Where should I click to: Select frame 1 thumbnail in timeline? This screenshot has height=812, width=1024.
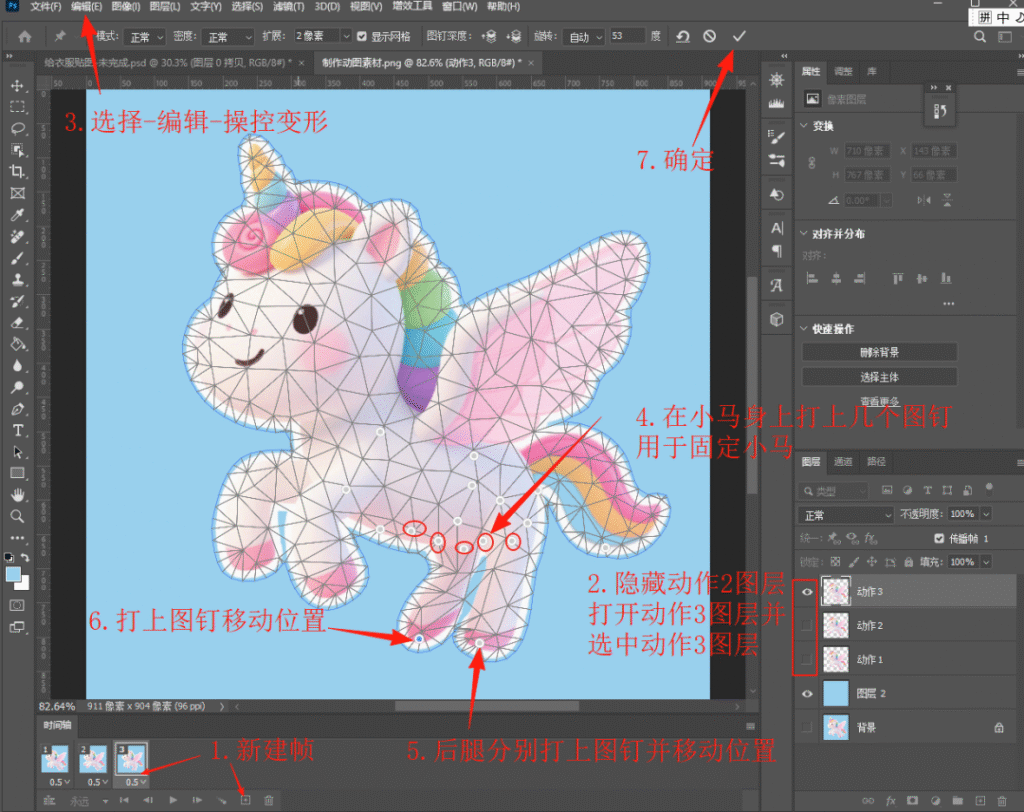(55, 758)
